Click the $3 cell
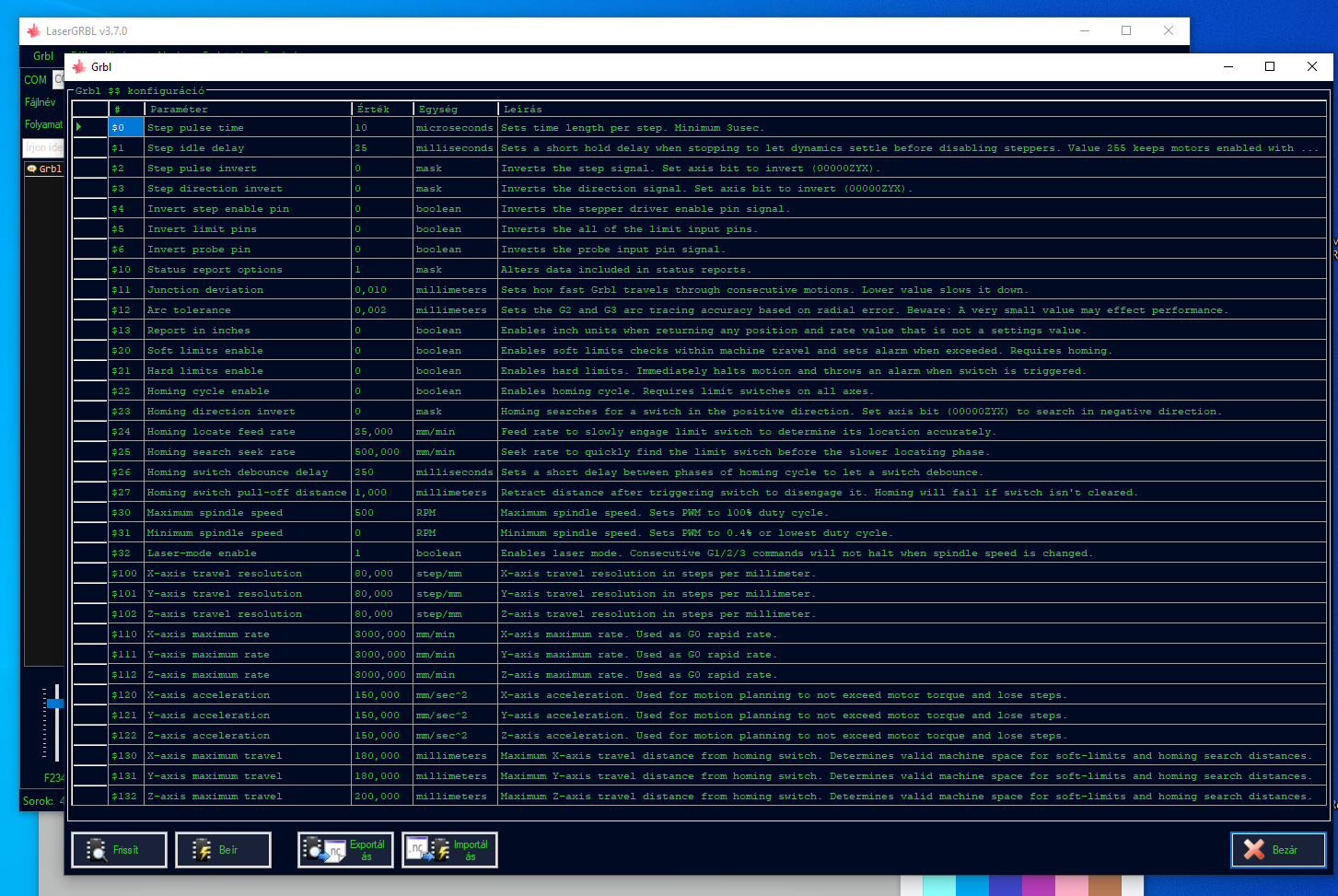 [126, 189]
